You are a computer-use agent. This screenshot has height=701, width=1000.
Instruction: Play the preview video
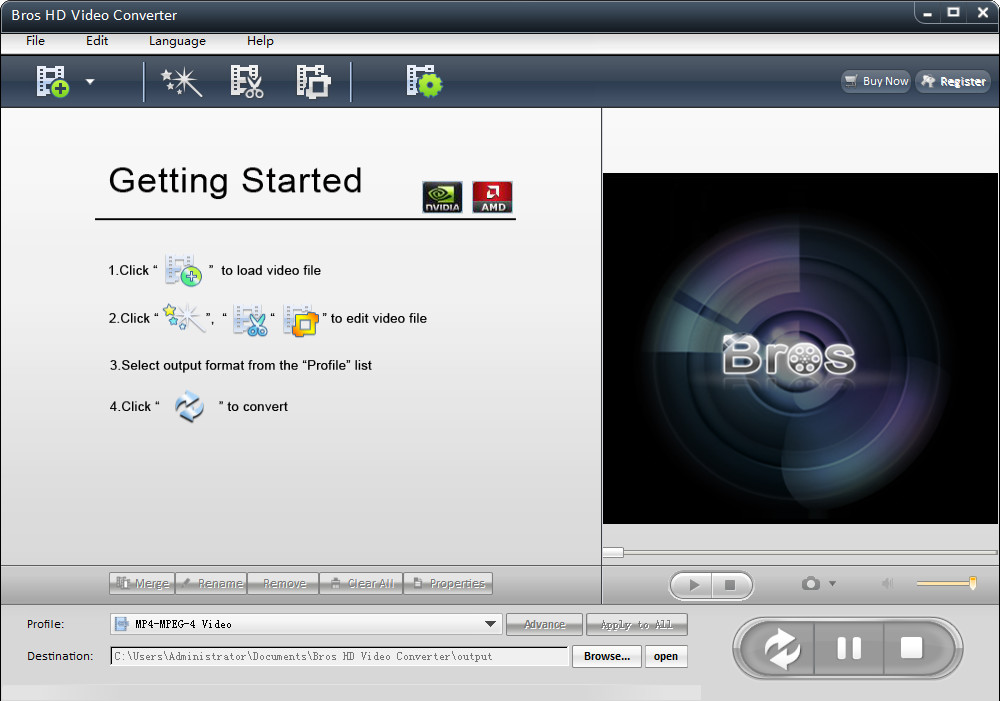click(692, 585)
